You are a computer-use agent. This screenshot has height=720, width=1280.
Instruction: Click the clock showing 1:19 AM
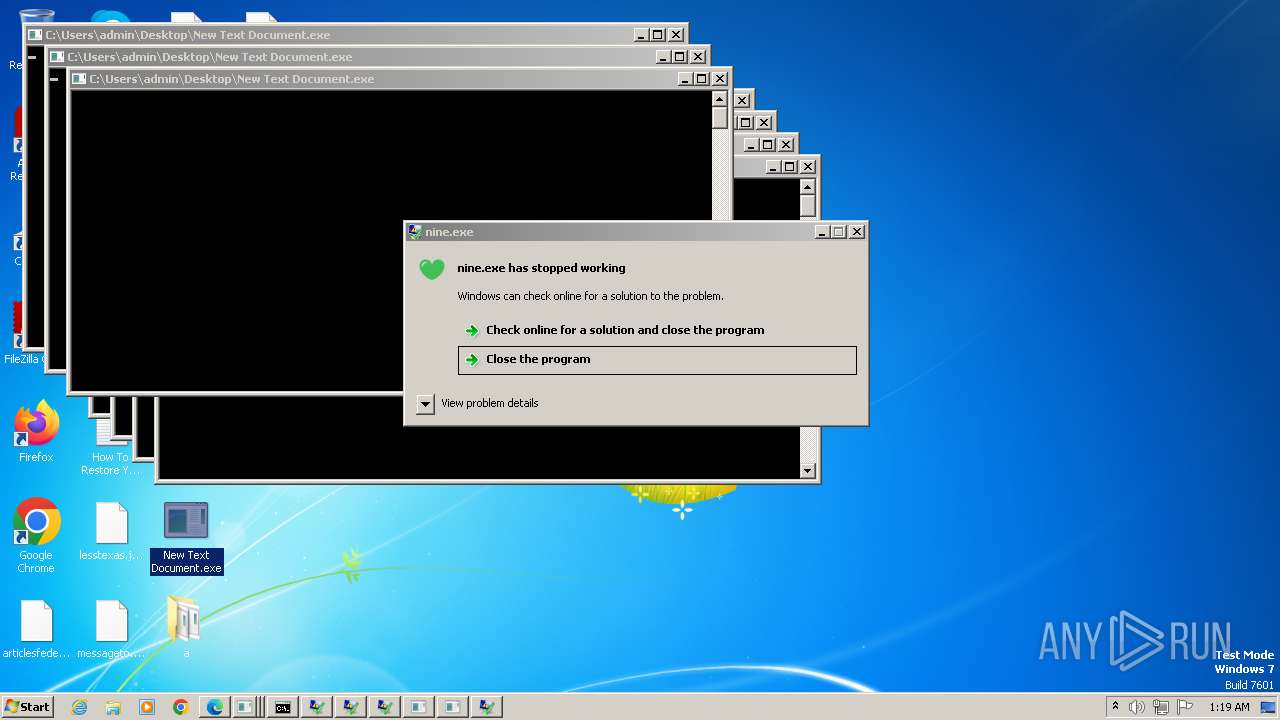tap(1229, 707)
